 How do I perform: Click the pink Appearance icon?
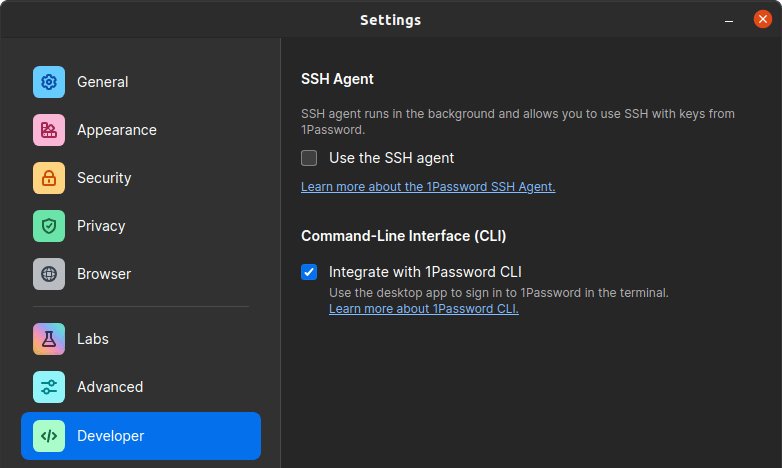pyautogui.click(x=49, y=130)
